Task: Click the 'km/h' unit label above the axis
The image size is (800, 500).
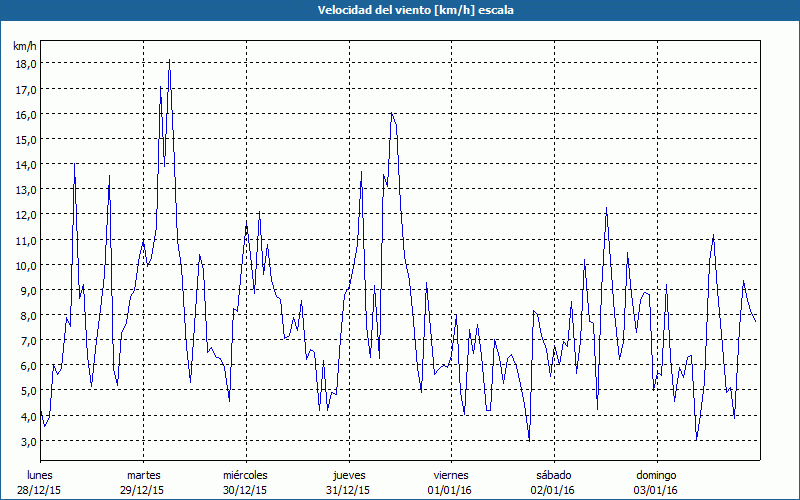Action: pyautogui.click(x=25, y=46)
